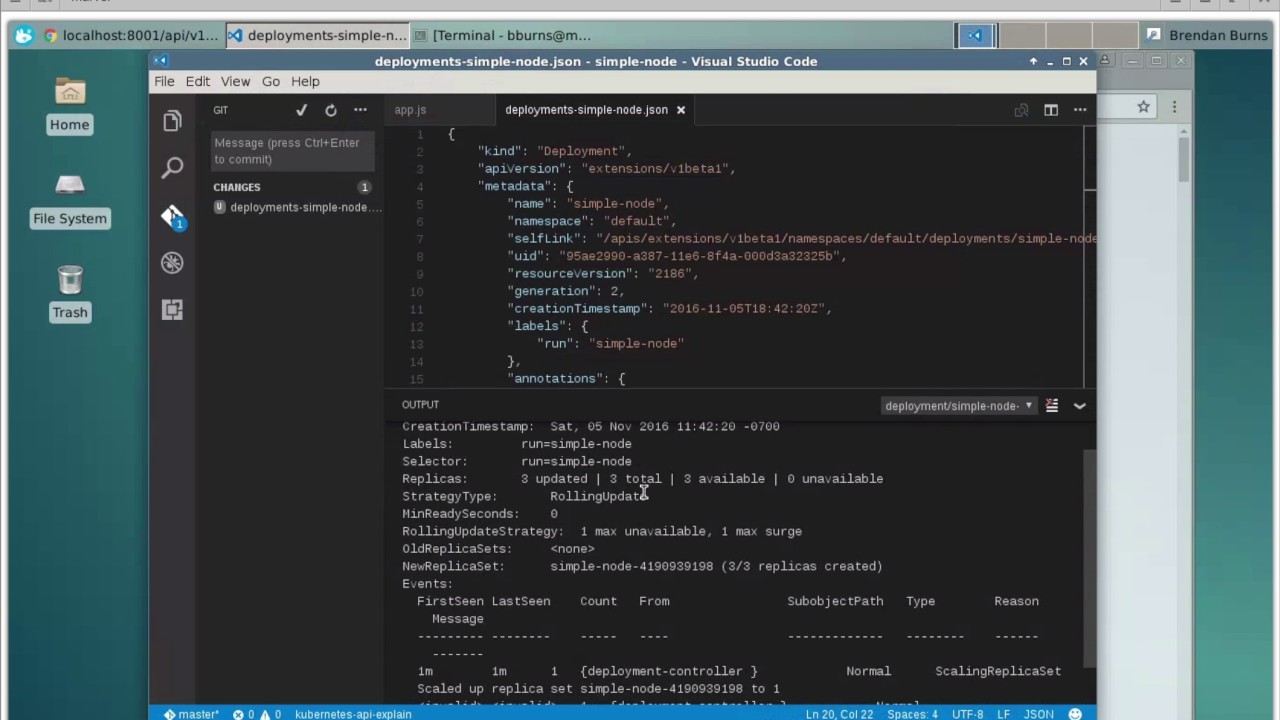Select deployments-simple-node file in CHANGES list
The image size is (1280, 720).
[x=298, y=207]
